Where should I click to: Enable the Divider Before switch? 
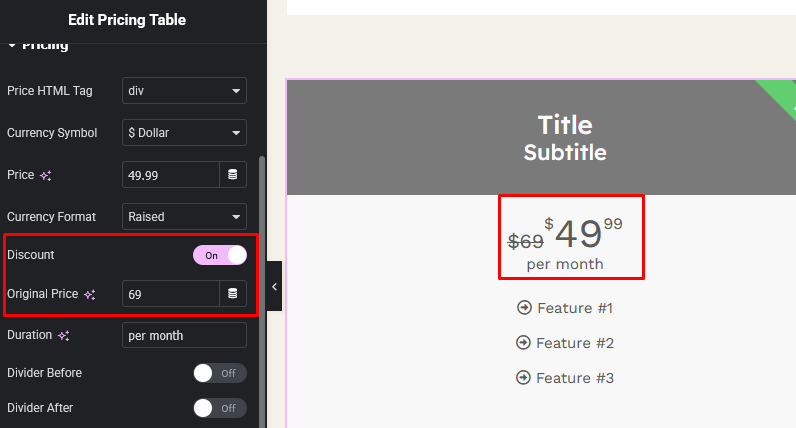[x=220, y=373]
